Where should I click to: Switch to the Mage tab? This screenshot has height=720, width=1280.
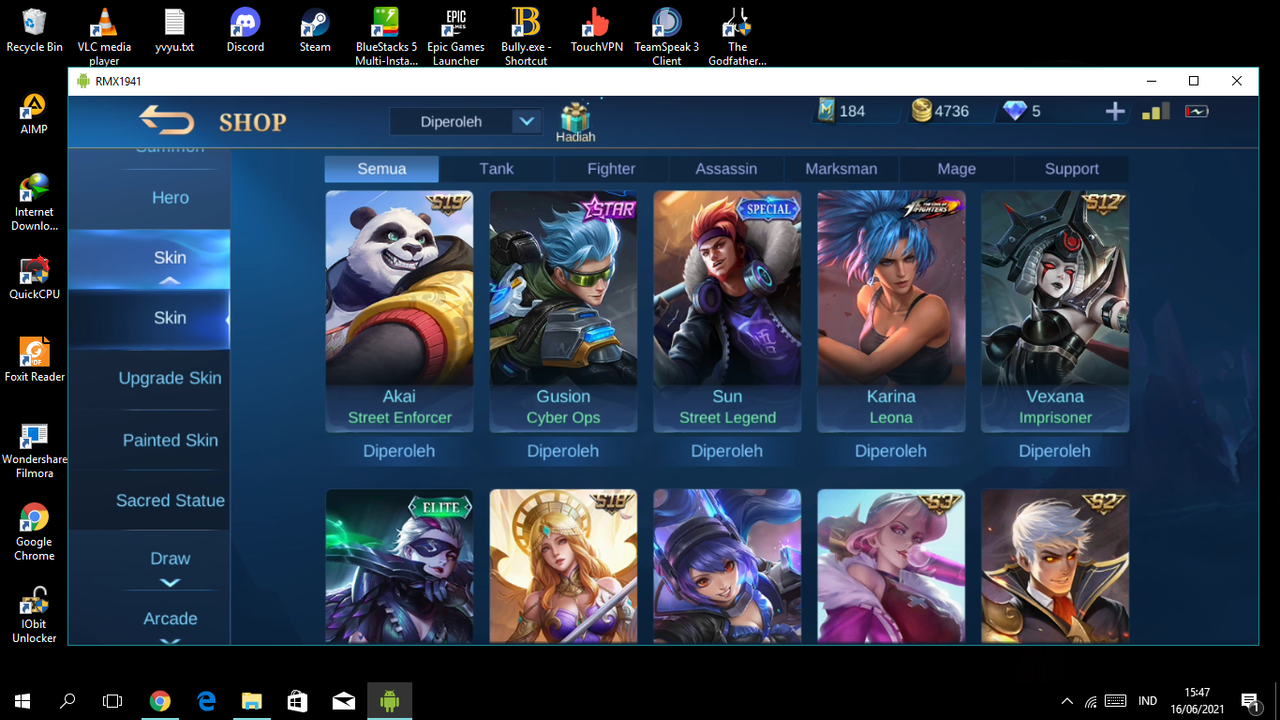[956, 169]
